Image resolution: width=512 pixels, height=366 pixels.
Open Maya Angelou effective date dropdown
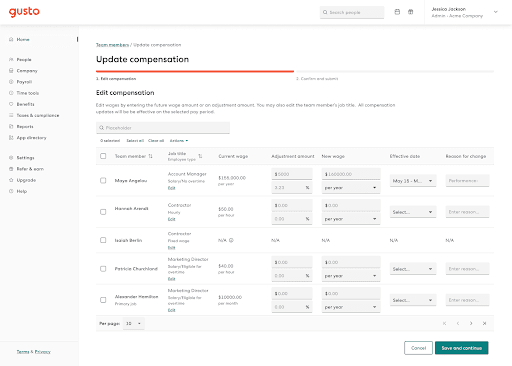413,181
